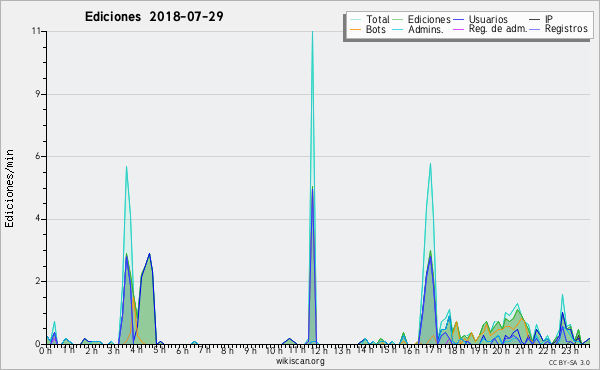Click the 6 gridline label on y-axis
Image resolution: width=600 pixels, height=370 pixels.
(38, 156)
